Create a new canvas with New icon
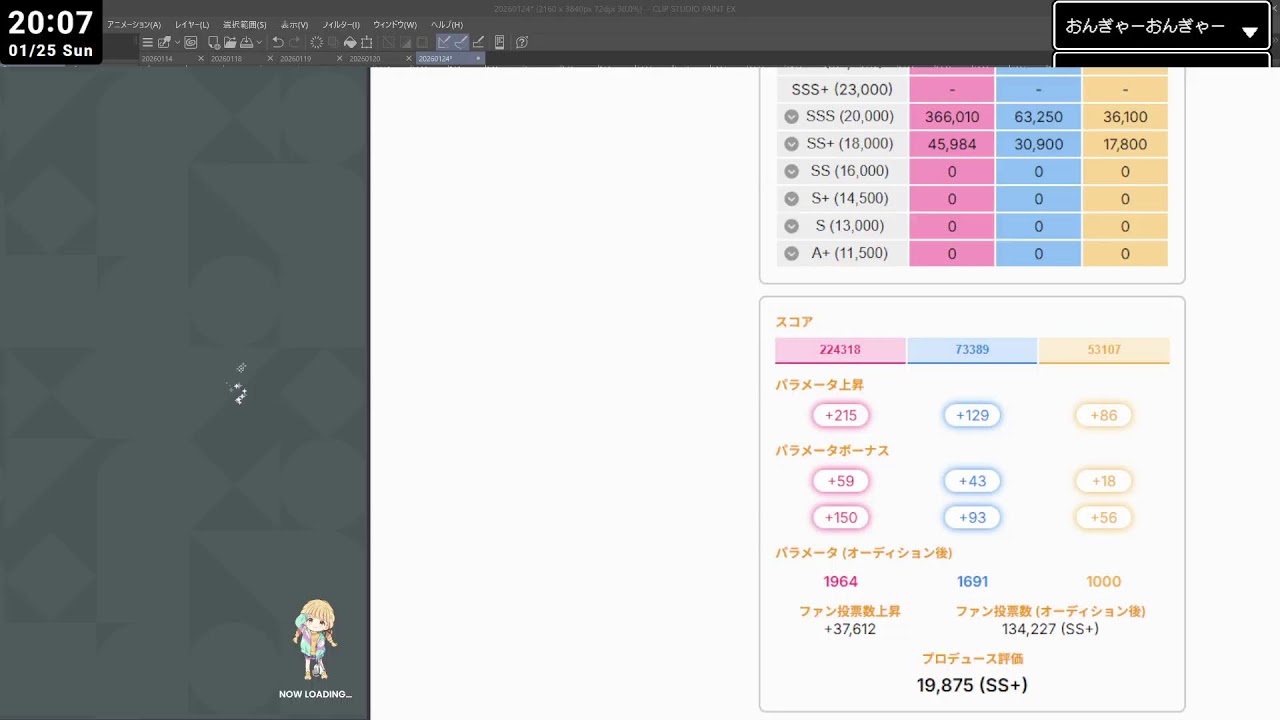1280x720 pixels. [x=214, y=42]
